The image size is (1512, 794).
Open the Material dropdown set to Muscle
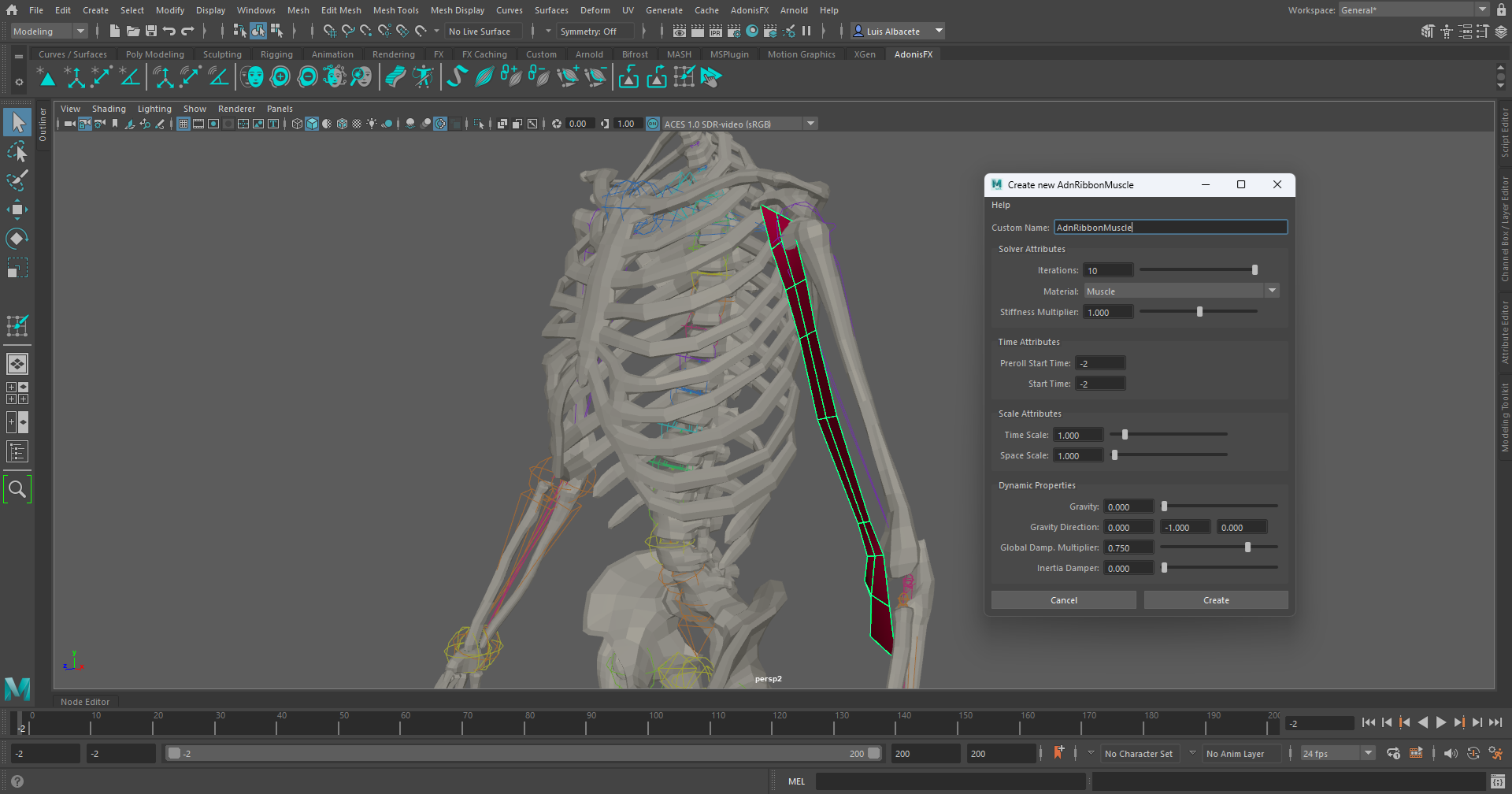(1181, 291)
